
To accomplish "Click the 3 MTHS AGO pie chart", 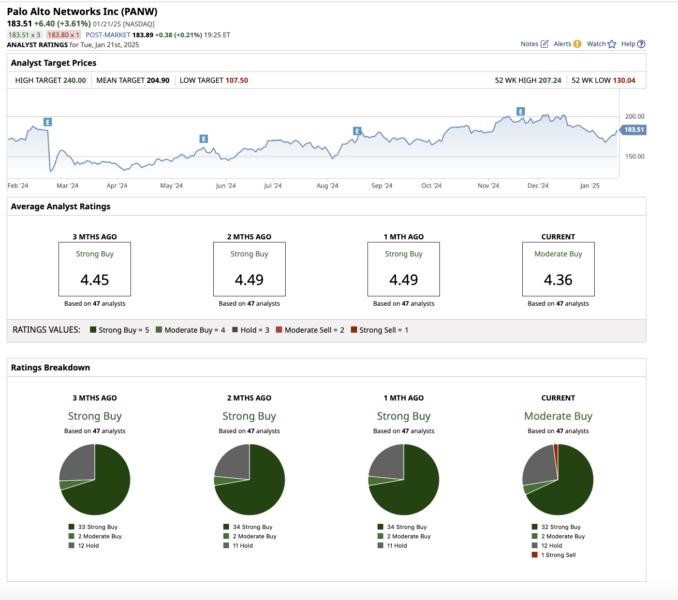I will click(x=95, y=480).
